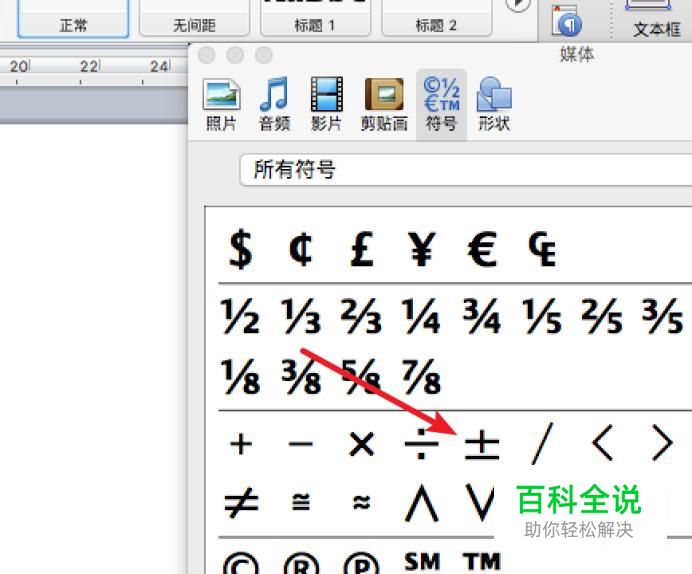Screen dimensions: 692x574
Task: Insert the SM service mark symbol
Action: tap(422, 561)
